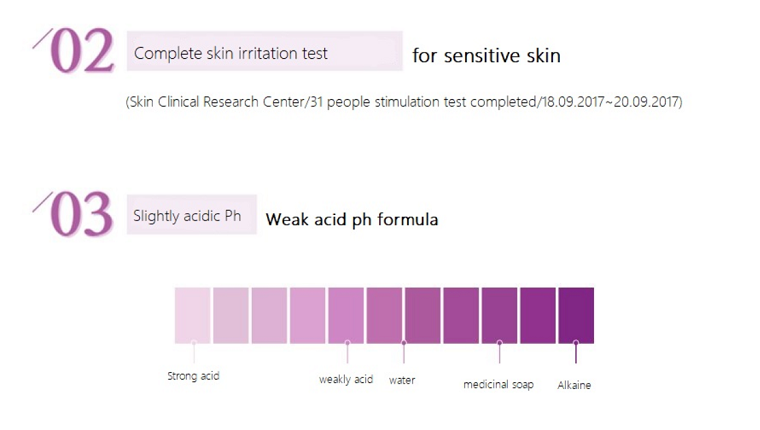Click the fourth pH color swatch
Screen dimensions: 760x430
pyautogui.click(x=307, y=315)
